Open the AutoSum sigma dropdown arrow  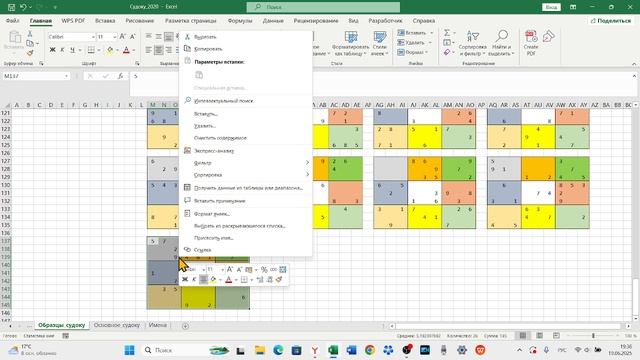454,33
